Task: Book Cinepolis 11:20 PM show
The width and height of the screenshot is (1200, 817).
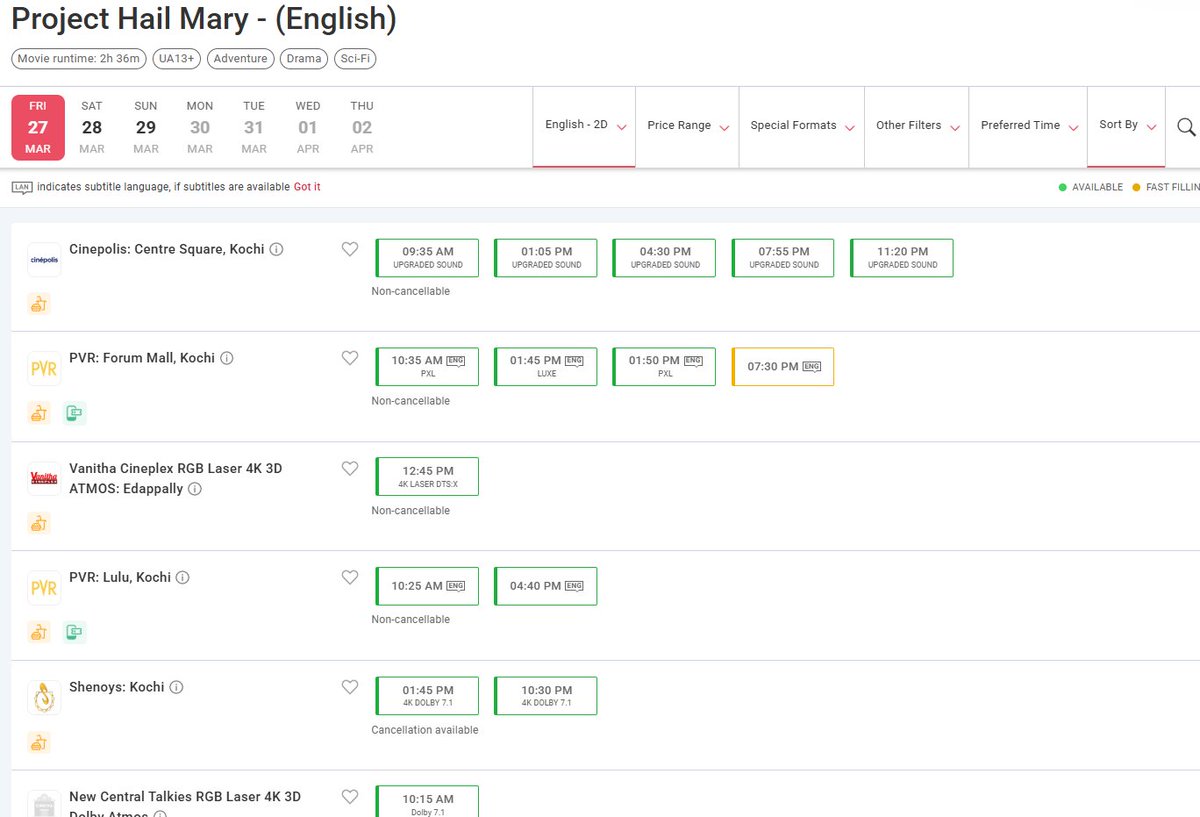Action: tap(902, 258)
